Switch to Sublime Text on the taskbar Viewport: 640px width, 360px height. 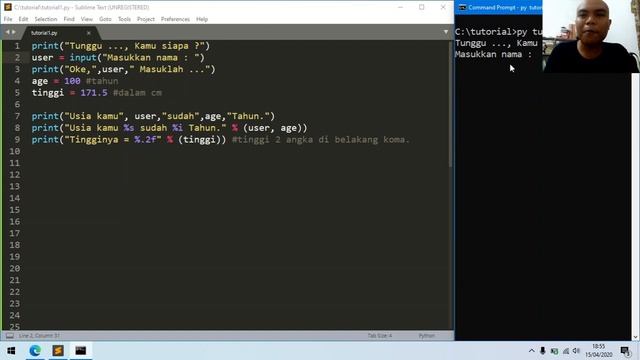click(x=58, y=351)
